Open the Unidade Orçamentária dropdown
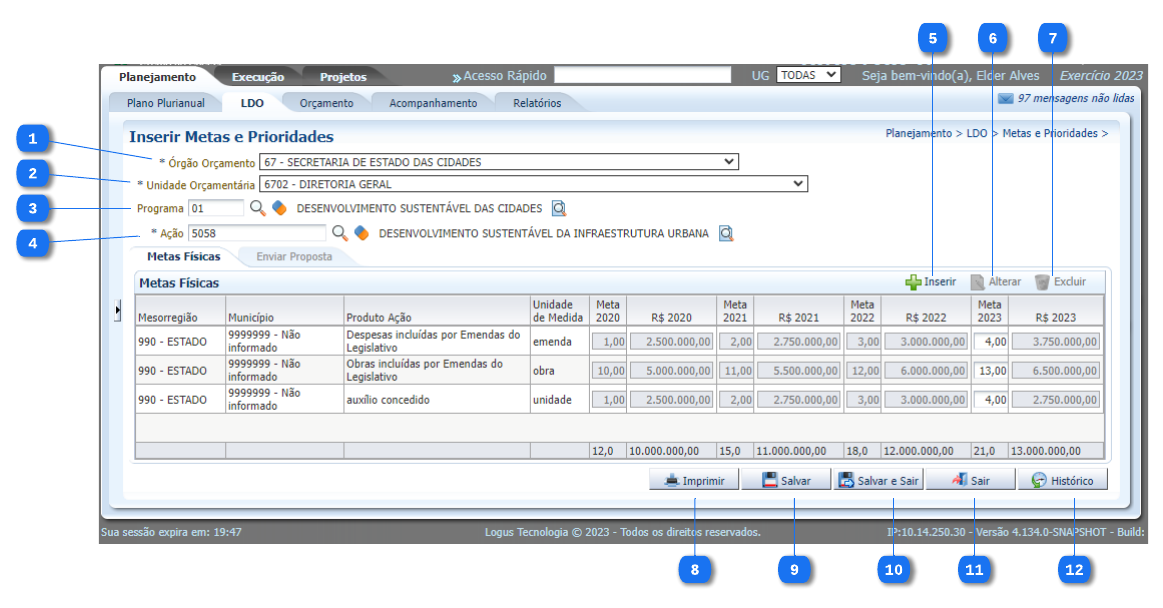This screenshot has height=608, width=1163. 798,184
